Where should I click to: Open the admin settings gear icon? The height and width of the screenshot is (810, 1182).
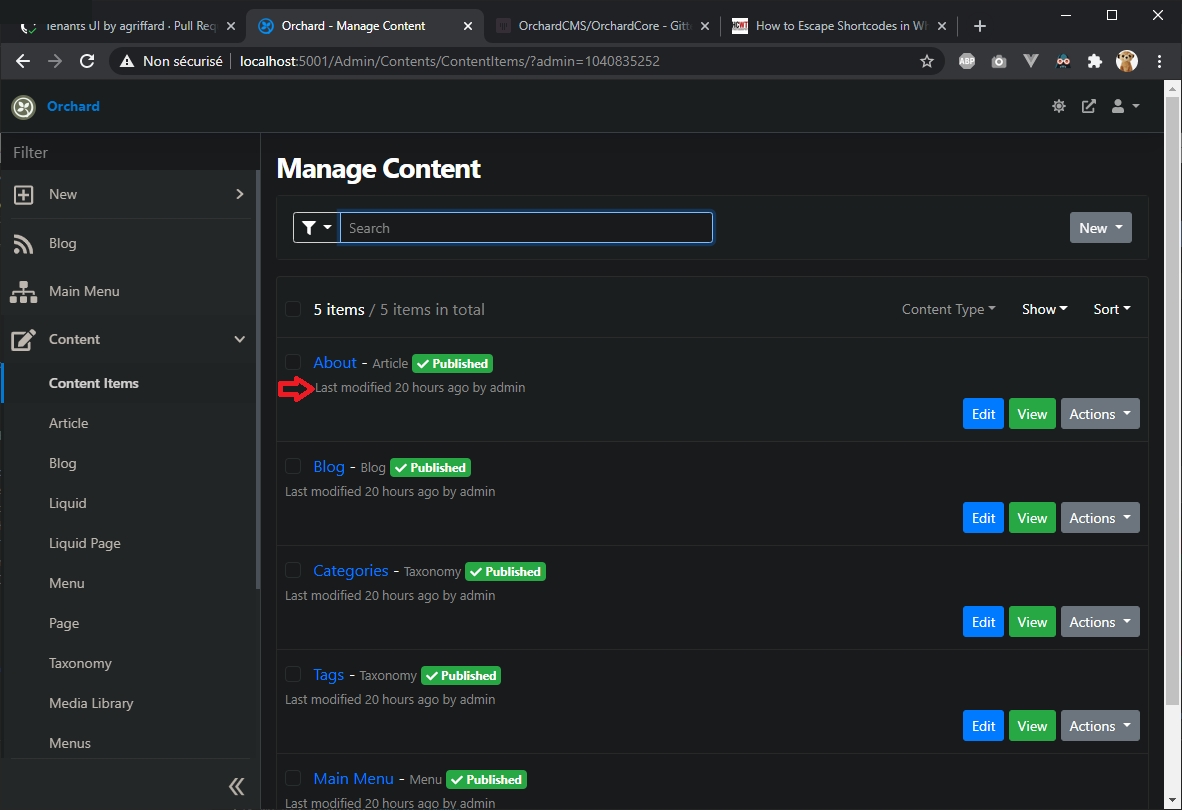(1058, 105)
